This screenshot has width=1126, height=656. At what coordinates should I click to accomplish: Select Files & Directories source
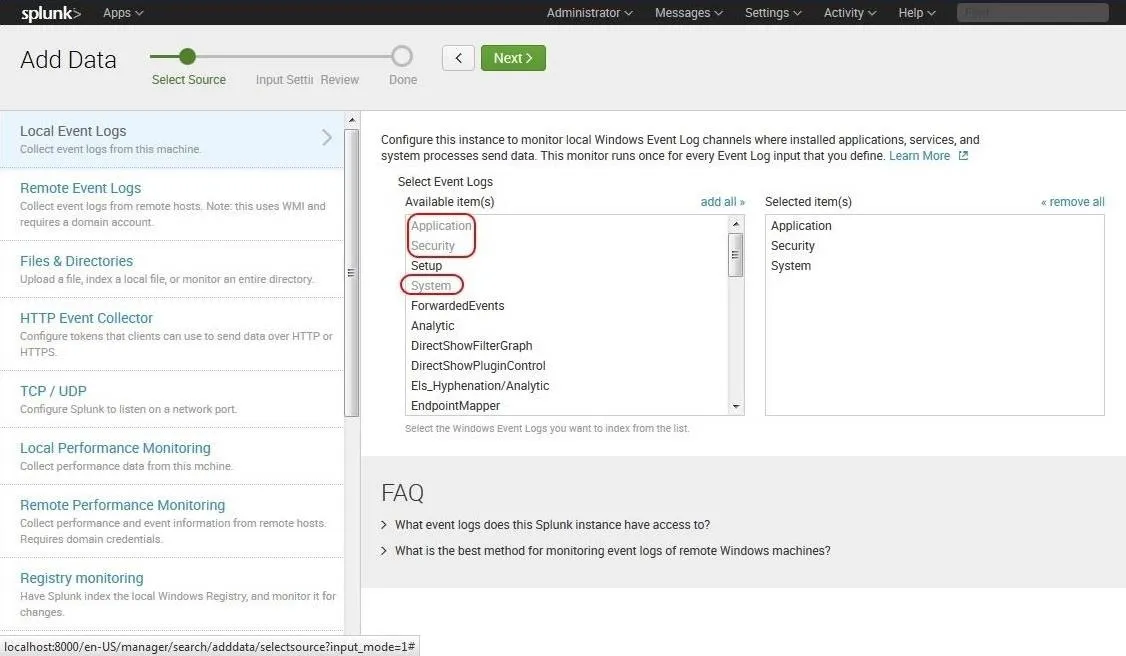[x=172, y=269]
